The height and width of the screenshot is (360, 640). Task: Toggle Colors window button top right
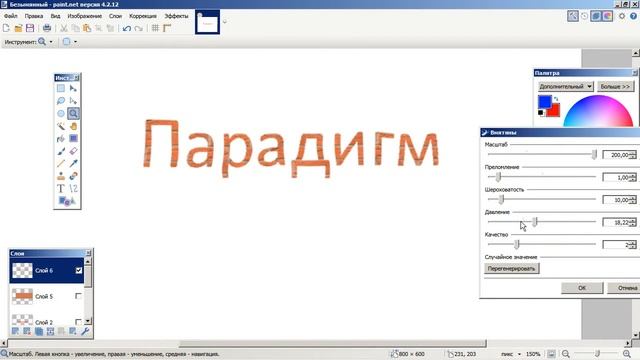(607, 16)
